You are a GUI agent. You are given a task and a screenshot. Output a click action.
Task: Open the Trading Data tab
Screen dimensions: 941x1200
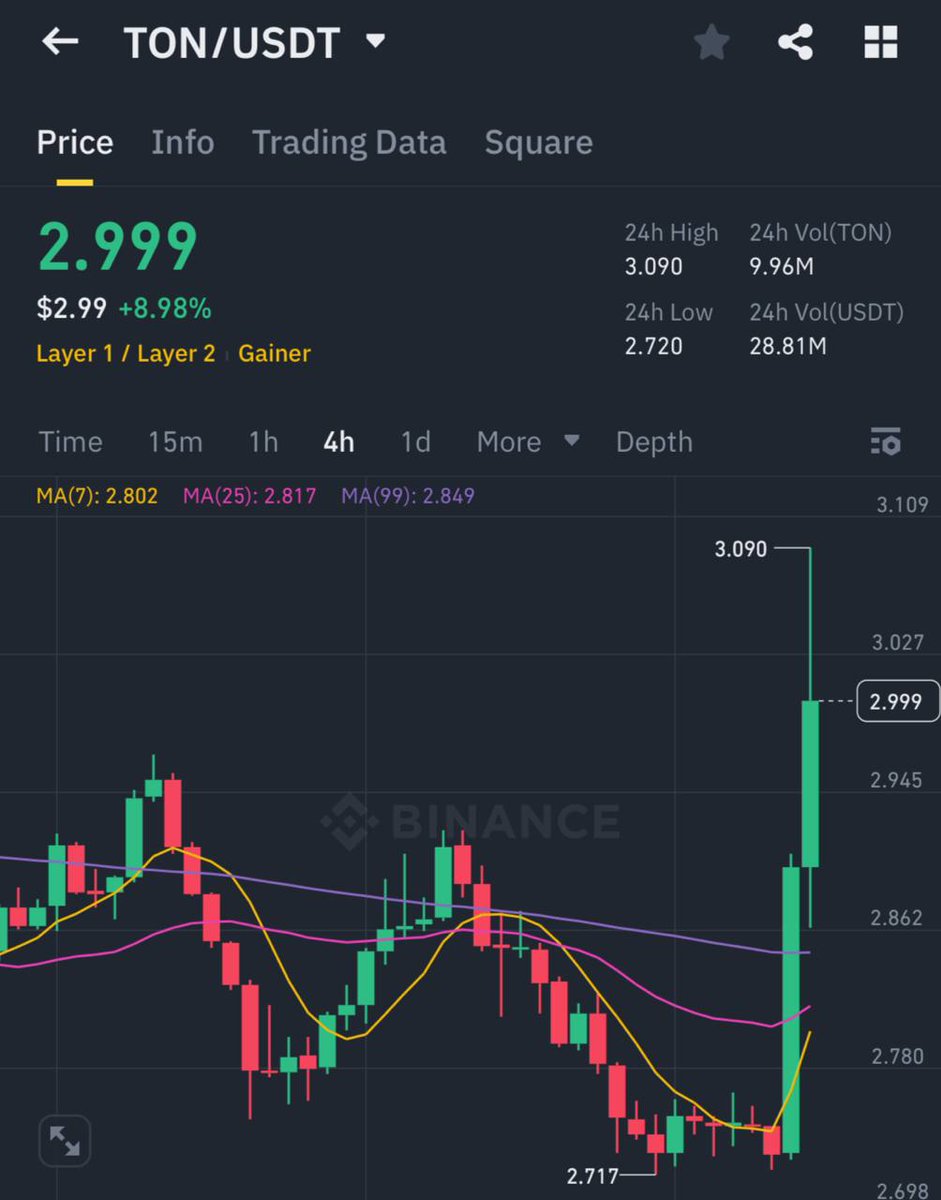[x=349, y=143]
